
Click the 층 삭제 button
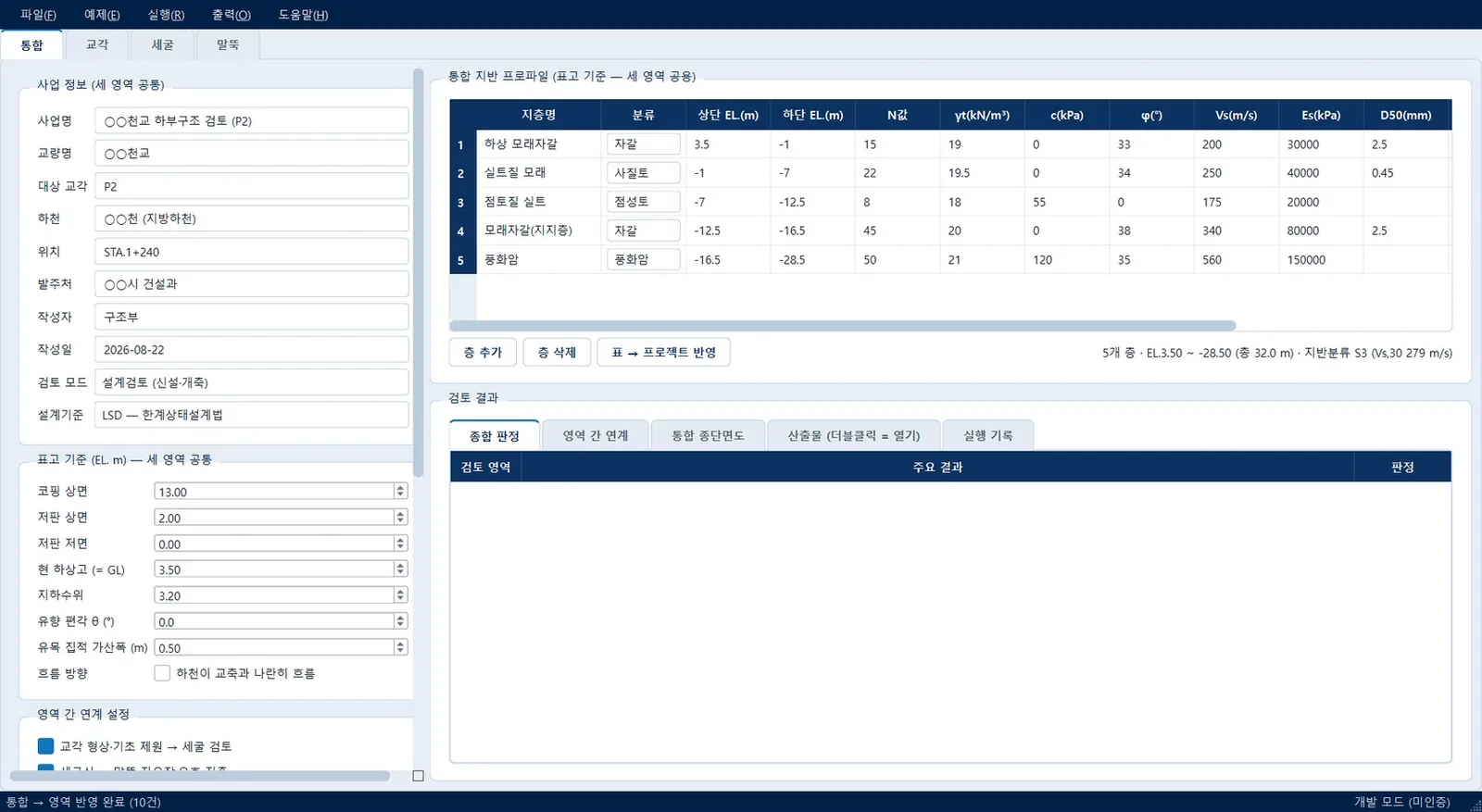pos(557,352)
